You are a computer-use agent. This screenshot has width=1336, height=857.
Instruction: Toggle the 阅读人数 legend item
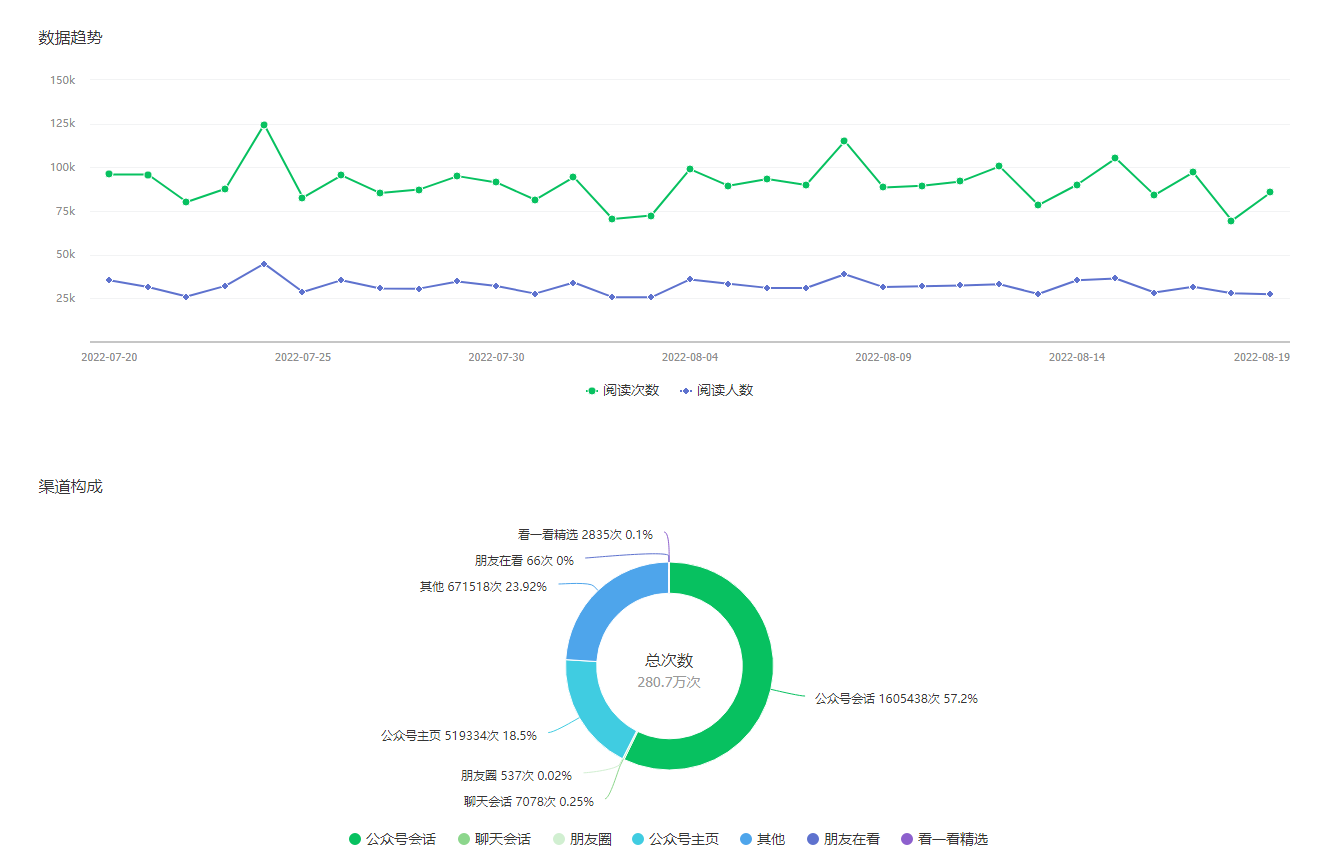coord(716,391)
